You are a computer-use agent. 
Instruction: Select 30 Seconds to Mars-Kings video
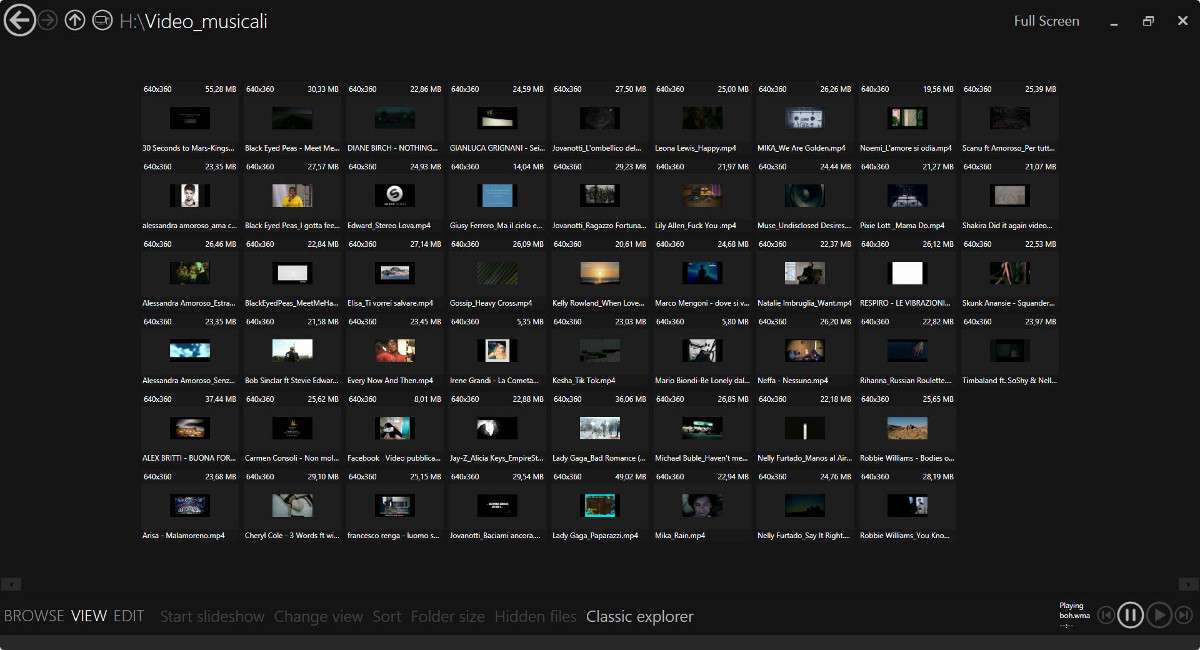[190, 119]
